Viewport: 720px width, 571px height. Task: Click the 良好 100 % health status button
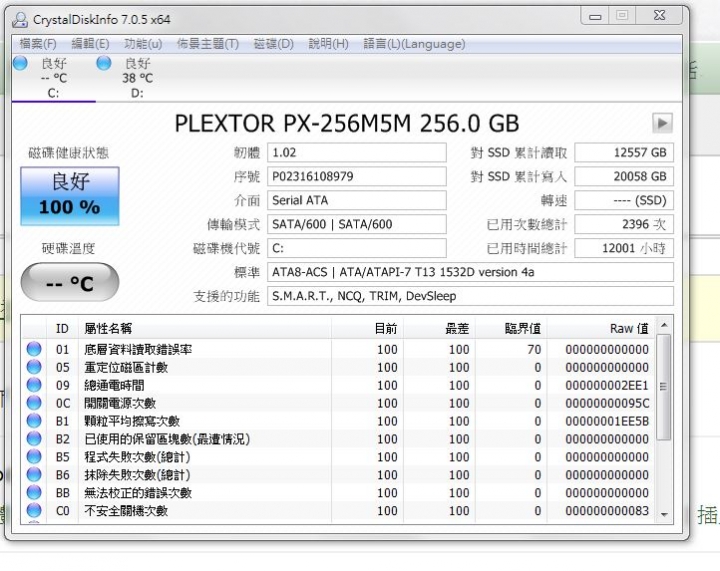click(70, 196)
